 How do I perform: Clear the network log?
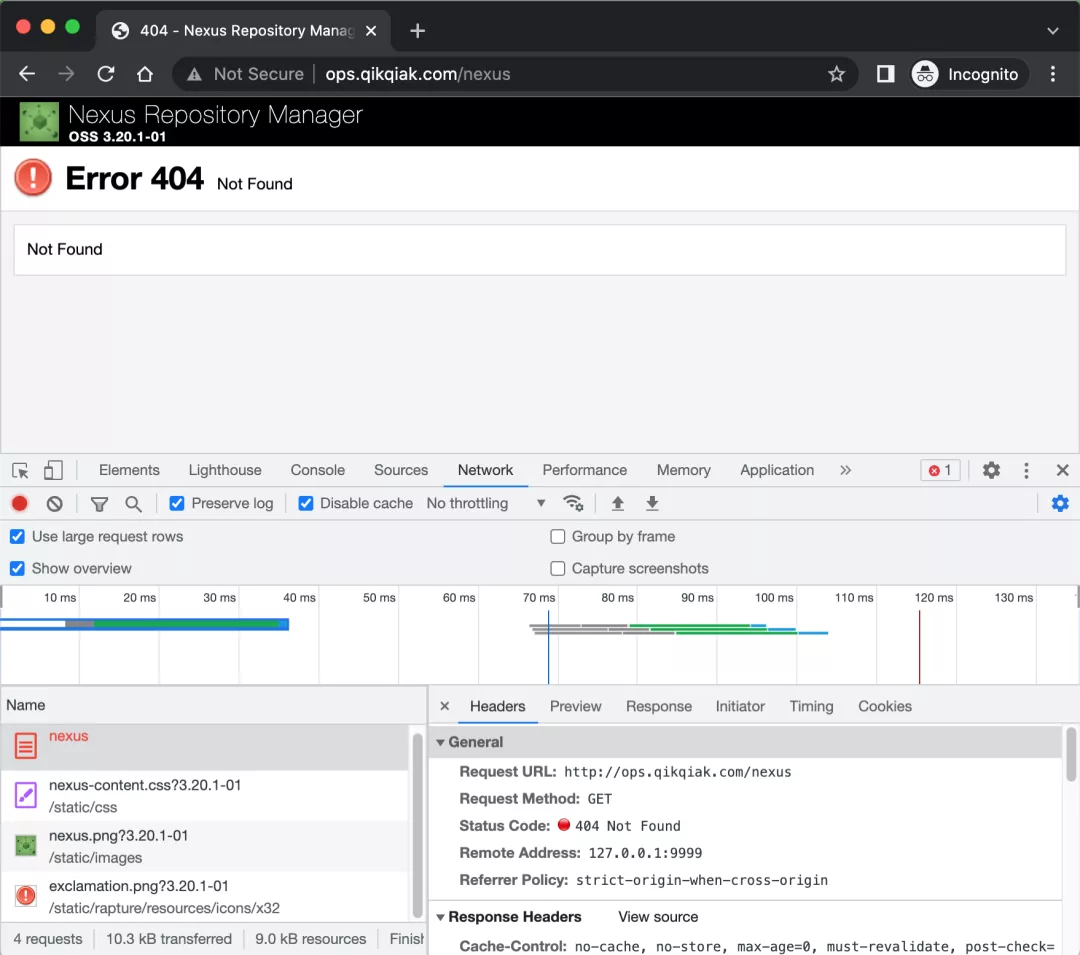[x=55, y=504]
